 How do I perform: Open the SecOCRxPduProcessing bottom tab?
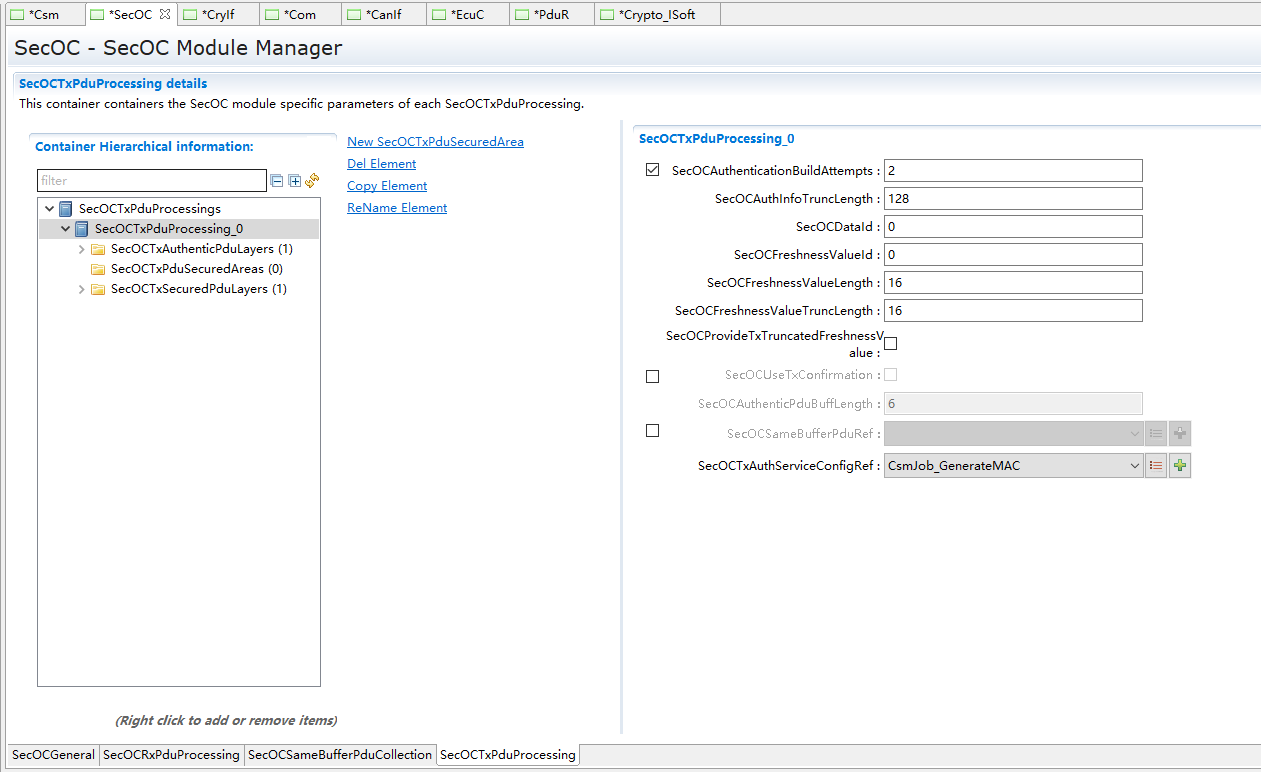point(171,755)
